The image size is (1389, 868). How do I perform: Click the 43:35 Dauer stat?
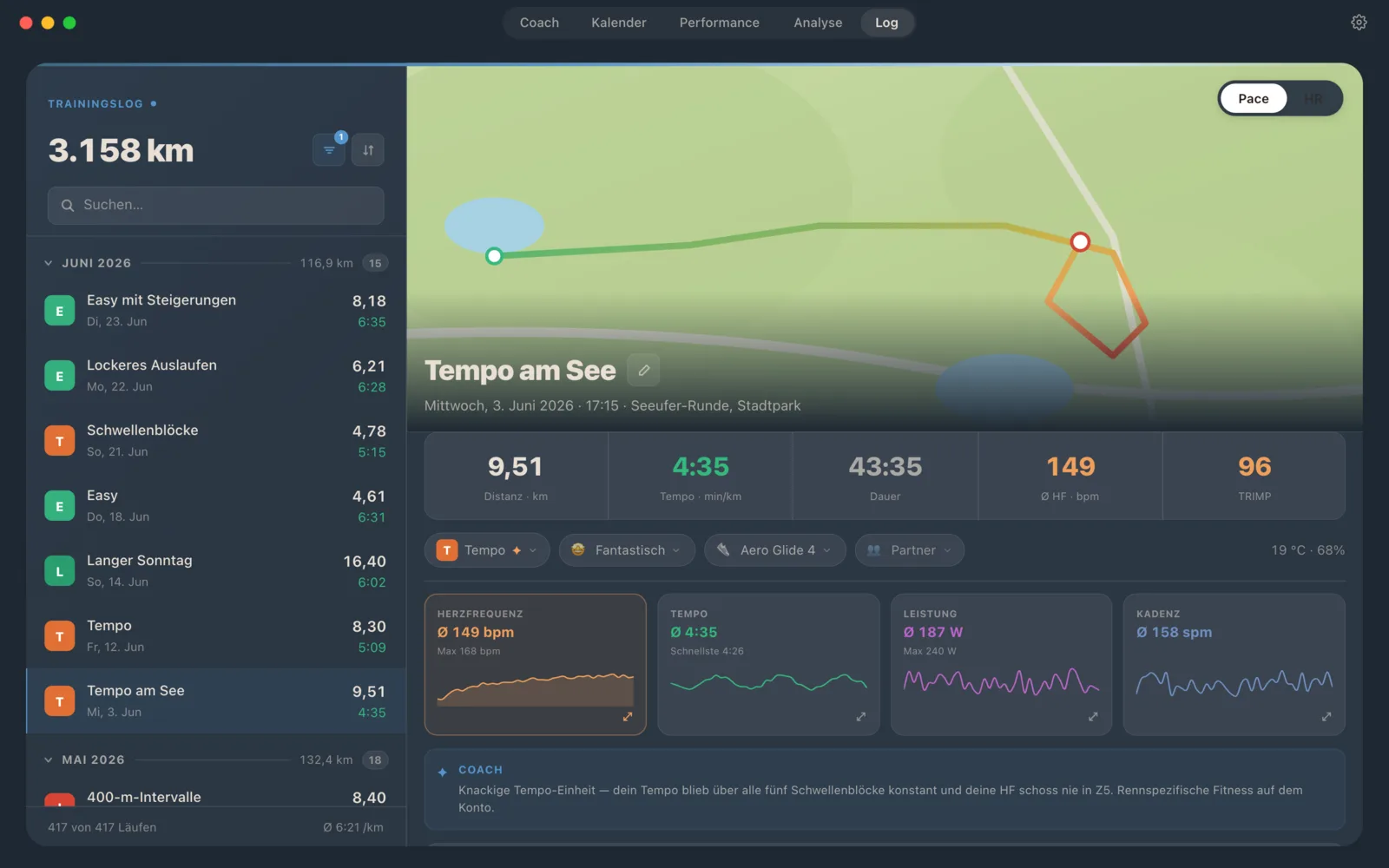point(885,477)
